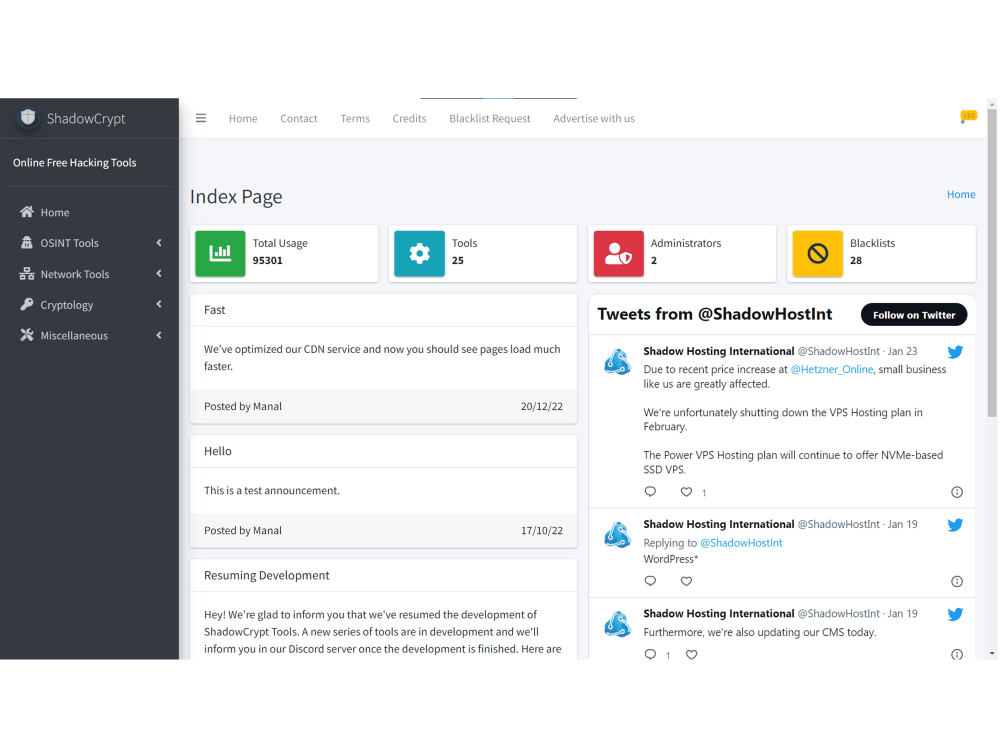Click the Online Free Hacking Tools text

[x=75, y=163]
